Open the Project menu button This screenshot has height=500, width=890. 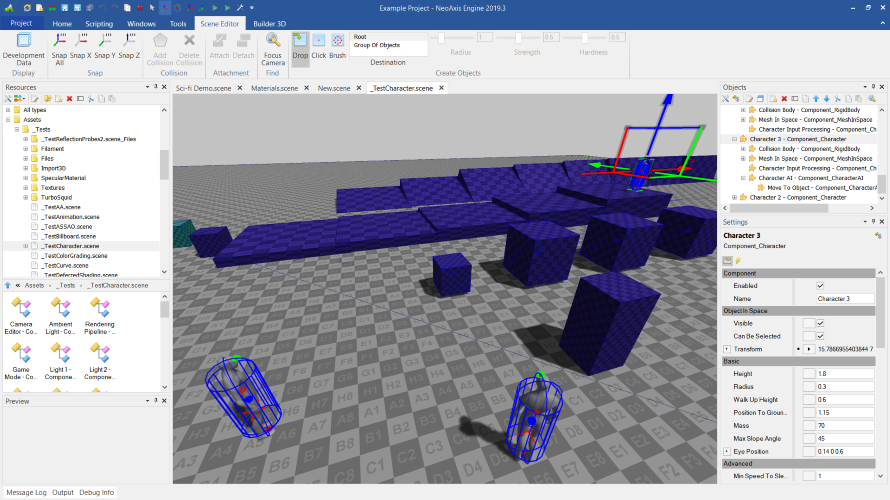pos(21,23)
